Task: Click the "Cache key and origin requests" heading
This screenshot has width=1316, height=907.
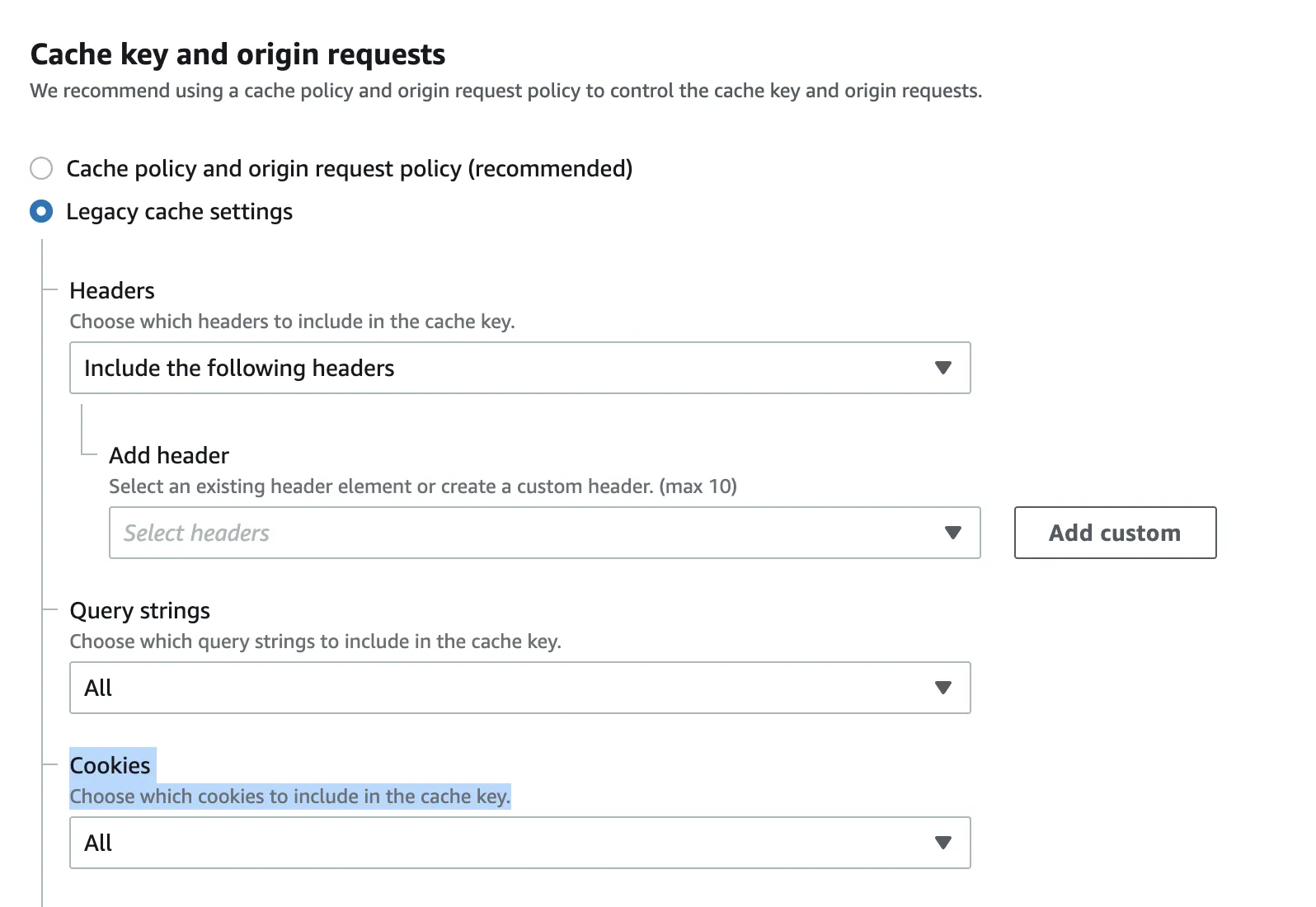Action: click(x=237, y=54)
